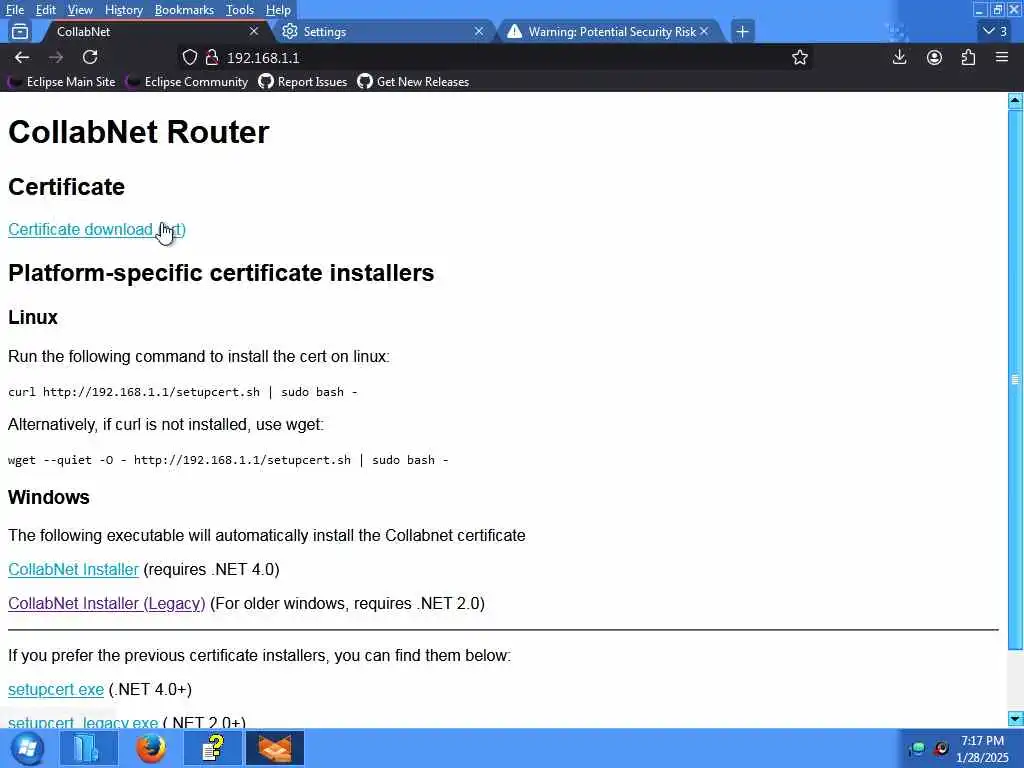Screen dimensions: 1024x768
Task: Show site security info via the lock icon
Action: point(212,57)
